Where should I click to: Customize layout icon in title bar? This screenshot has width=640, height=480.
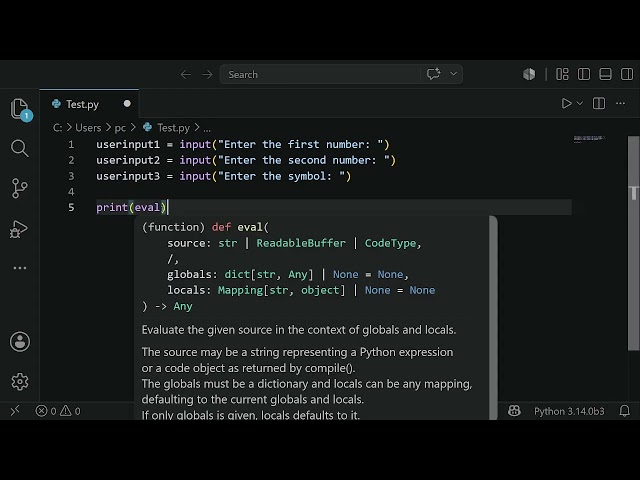tap(562, 74)
